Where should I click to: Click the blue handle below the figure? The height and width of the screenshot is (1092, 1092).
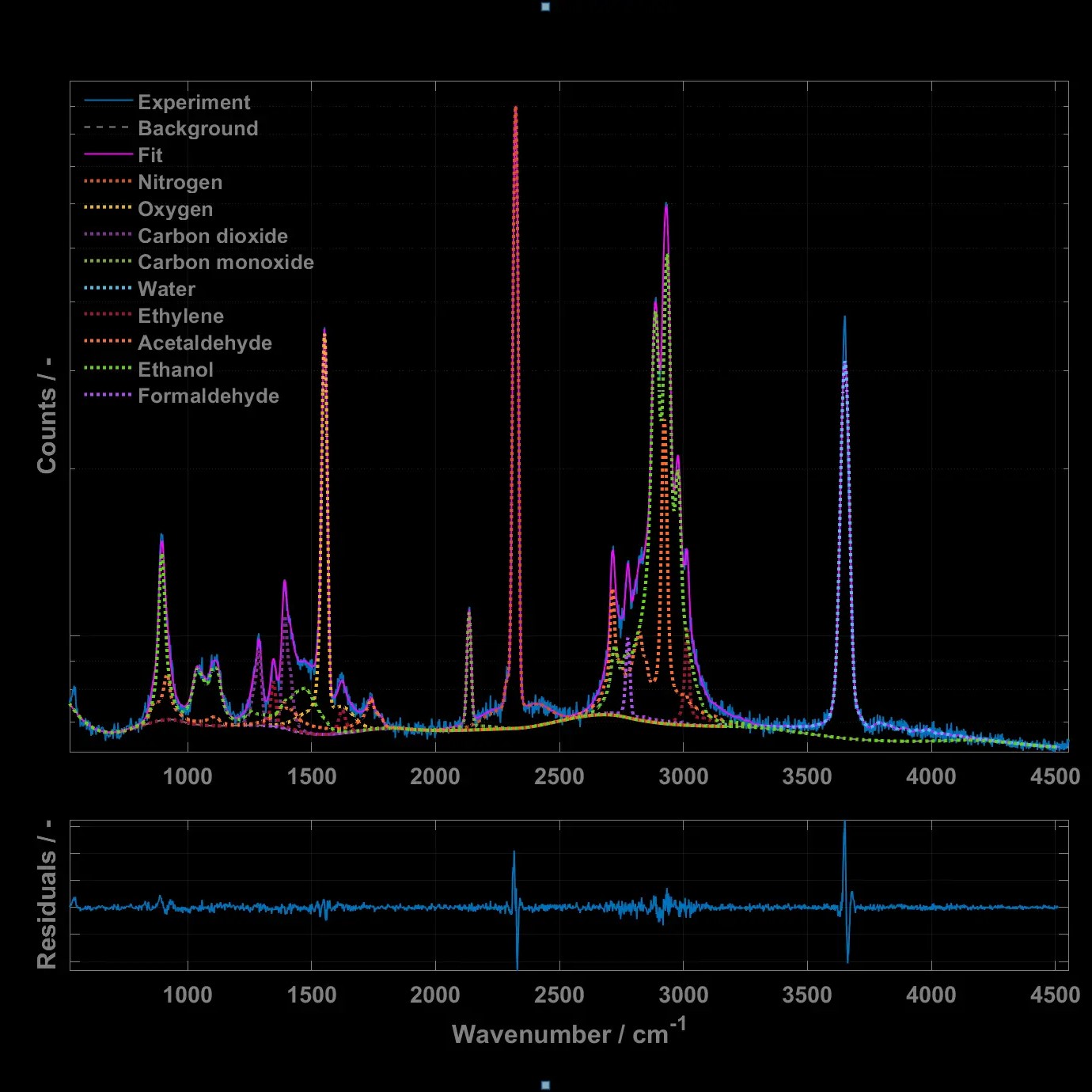point(545,1085)
